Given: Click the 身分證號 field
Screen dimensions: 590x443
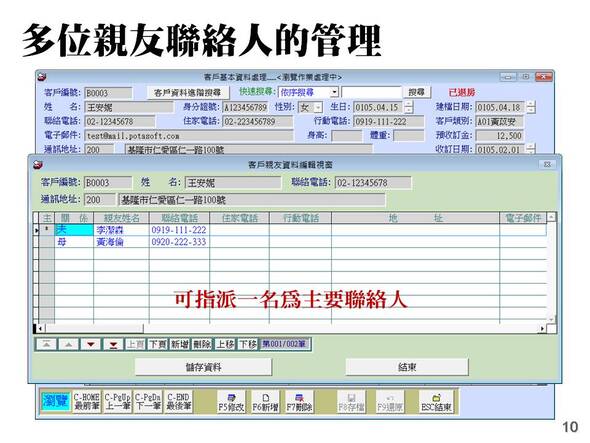Looking at the screenshot, I should point(245,108).
